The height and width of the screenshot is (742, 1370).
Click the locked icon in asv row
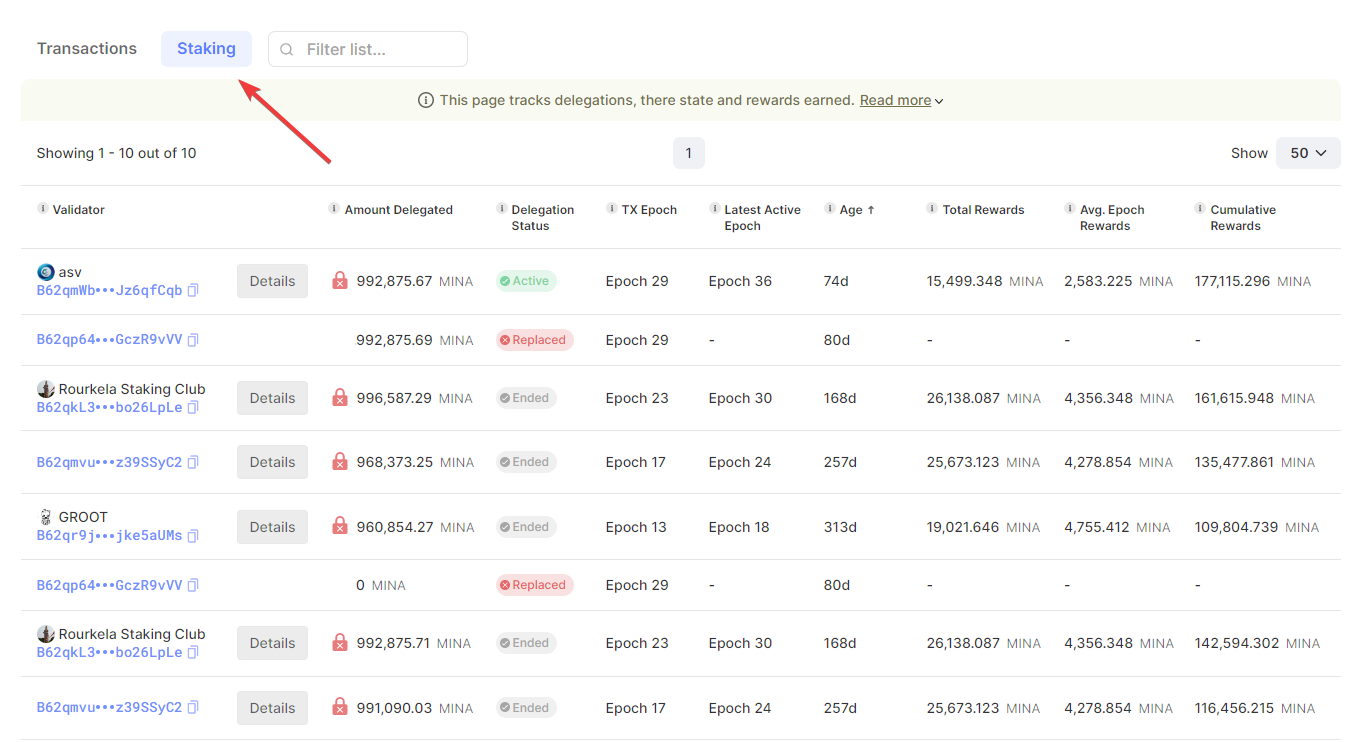coord(340,281)
